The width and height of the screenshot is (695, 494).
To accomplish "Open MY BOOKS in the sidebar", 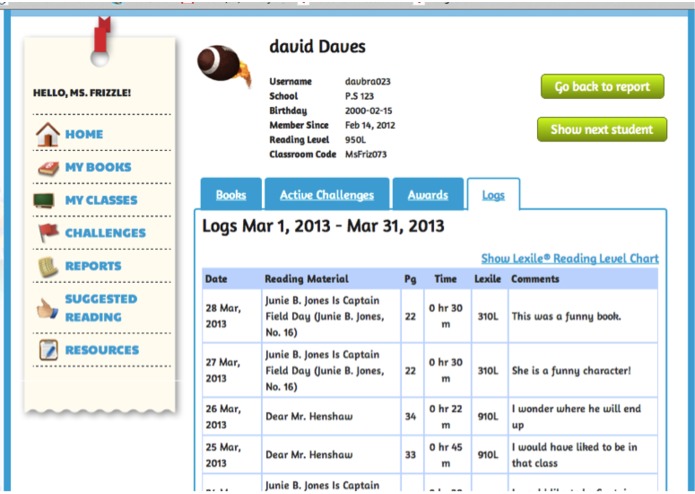I will pyautogui.click(x=98, y=167).
